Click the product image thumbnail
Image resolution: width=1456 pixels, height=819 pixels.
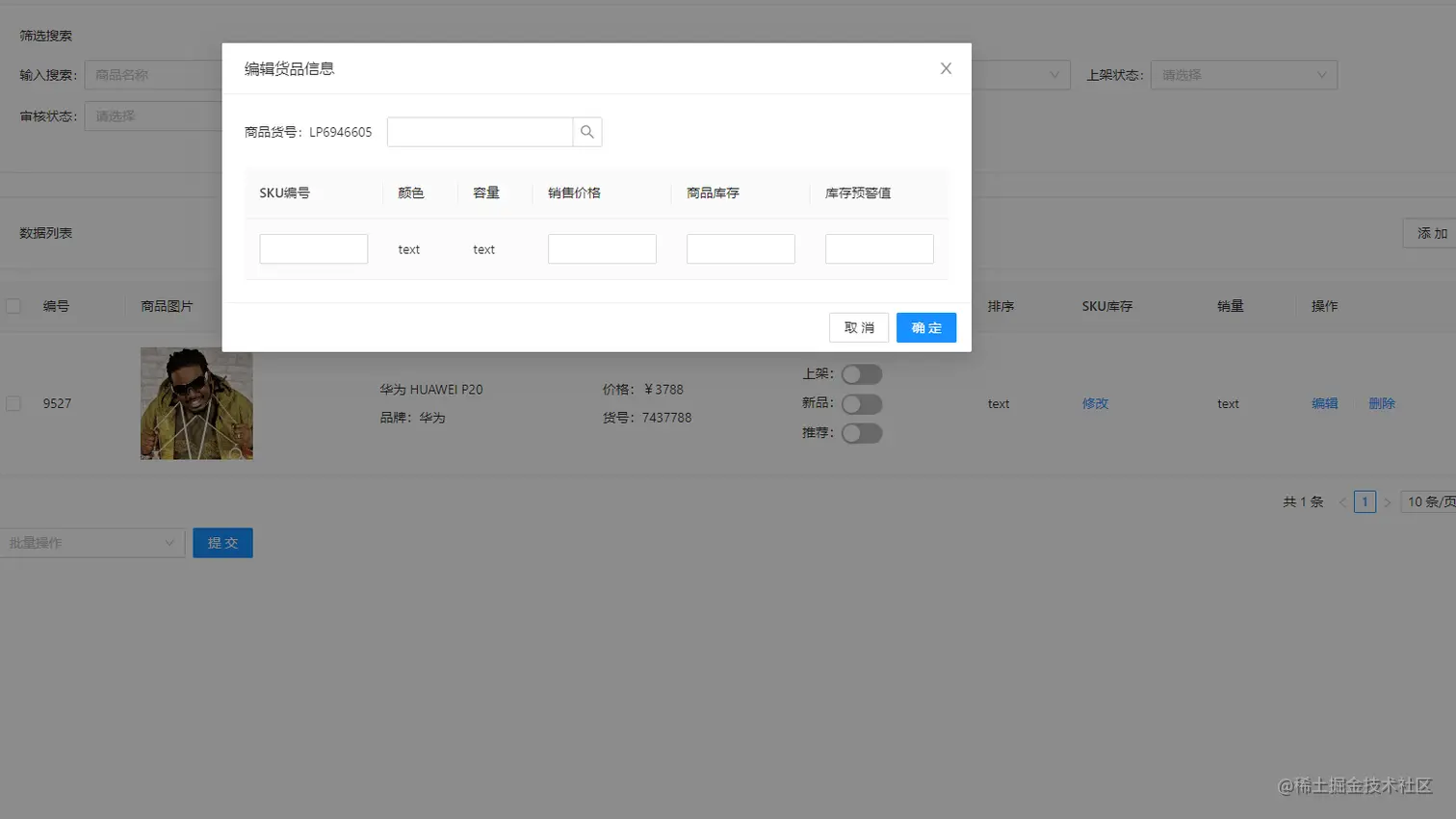[x=196, y=403]
